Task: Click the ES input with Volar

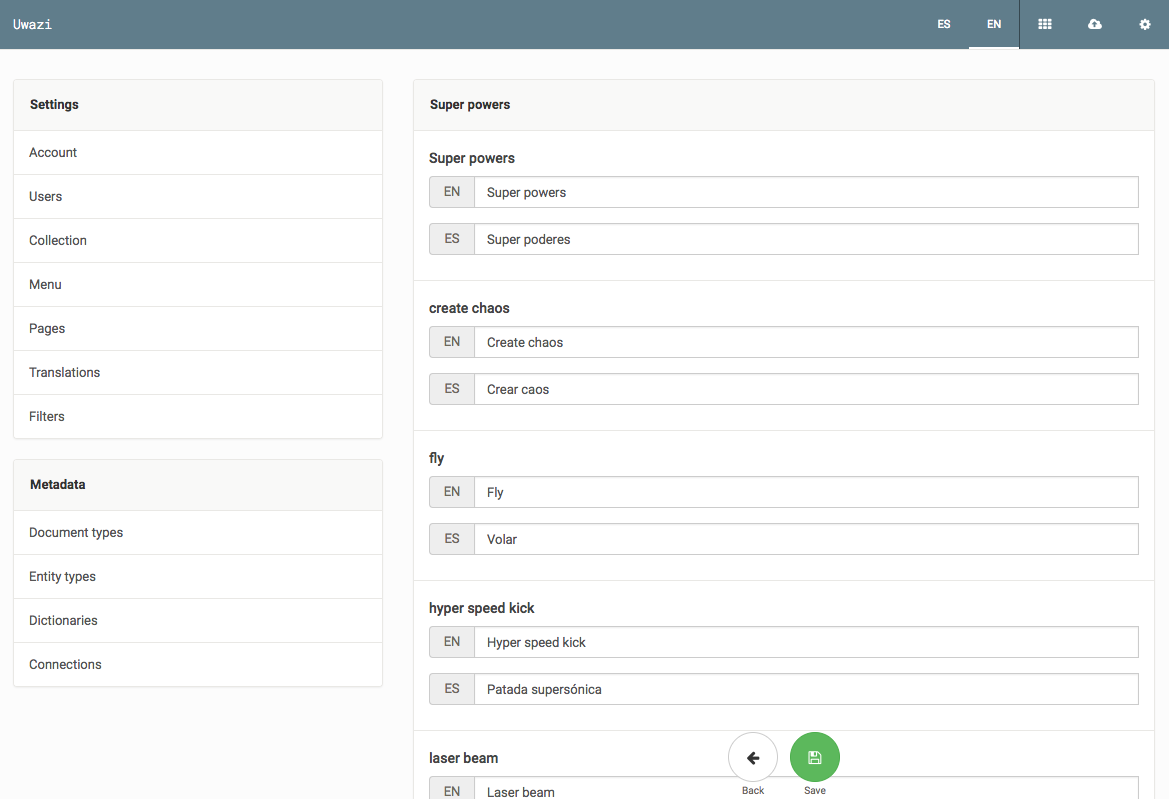Action: (805, 539)
